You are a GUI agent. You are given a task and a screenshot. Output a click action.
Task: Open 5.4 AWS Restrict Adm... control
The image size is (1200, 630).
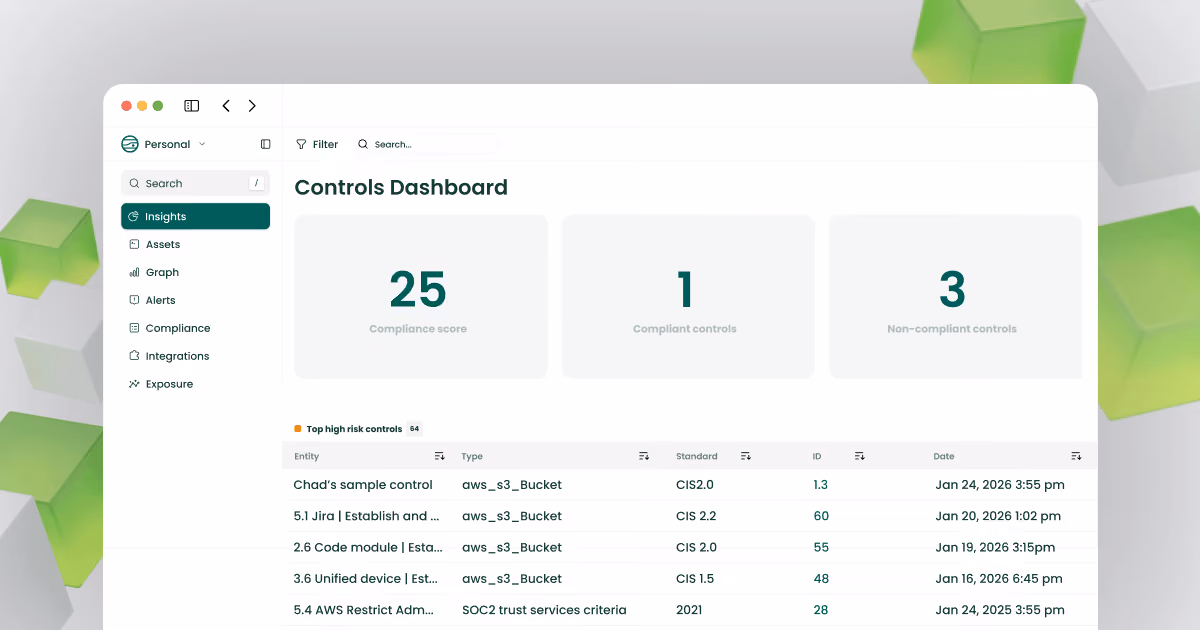pyautogui.click(x=366, y=609)
